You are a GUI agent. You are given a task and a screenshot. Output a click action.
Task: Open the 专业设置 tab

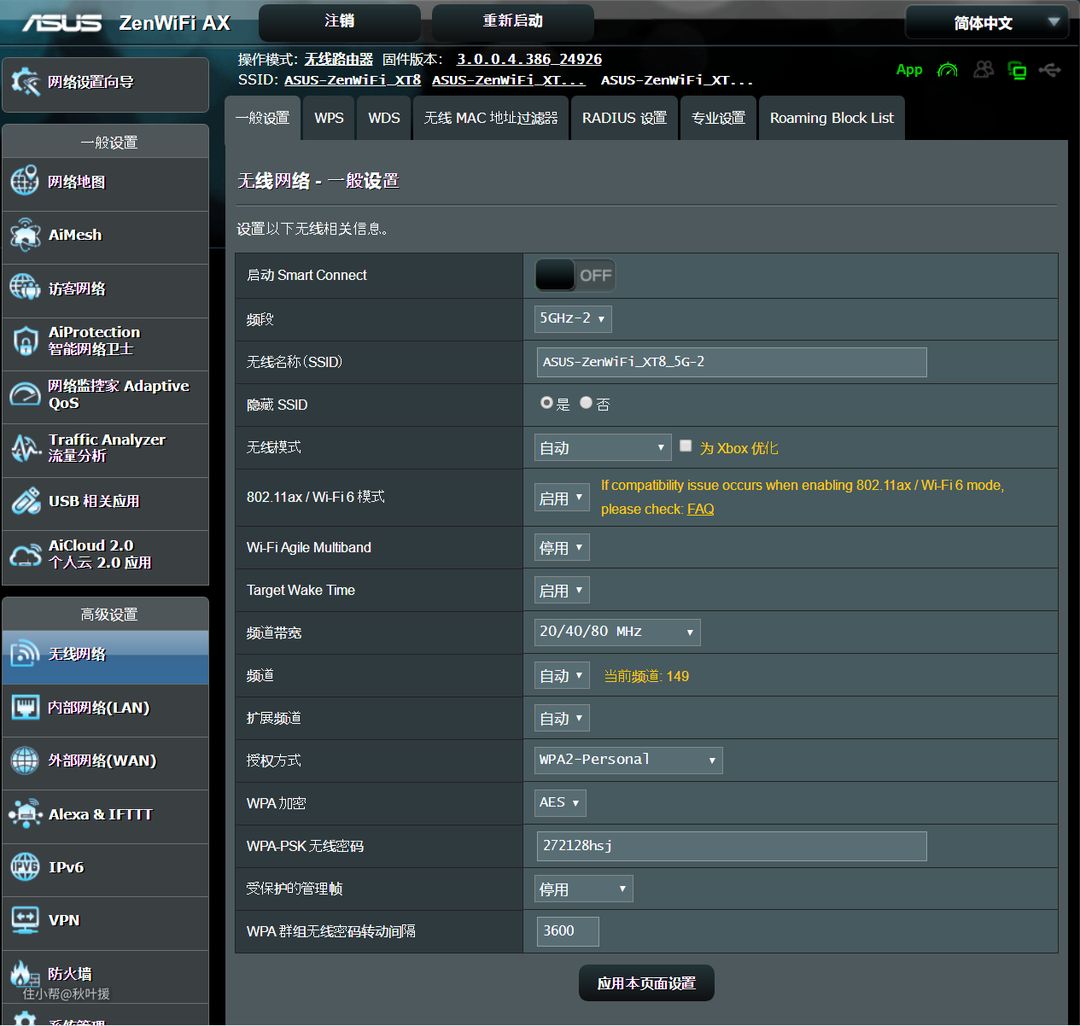[x=718, y=118]
